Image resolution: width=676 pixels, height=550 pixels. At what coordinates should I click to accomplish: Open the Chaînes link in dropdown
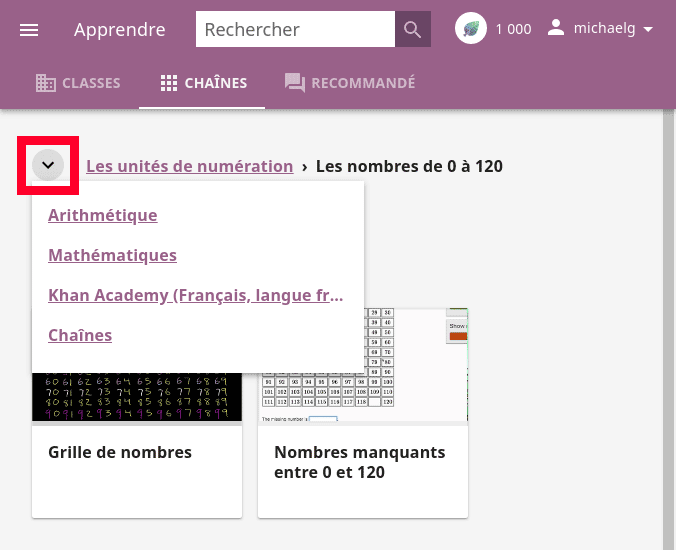pos(80,335)
